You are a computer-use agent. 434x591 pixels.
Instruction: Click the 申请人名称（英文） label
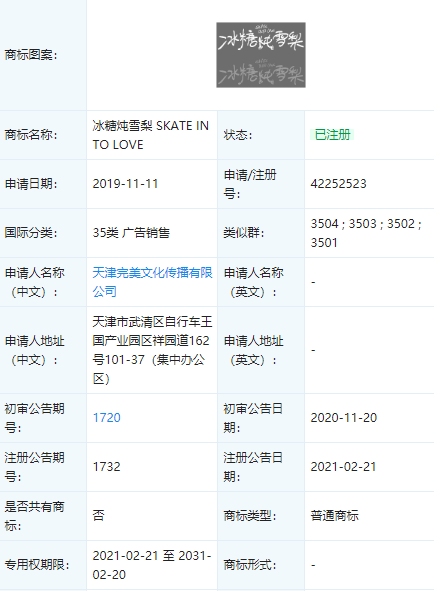tap(253, 282)
